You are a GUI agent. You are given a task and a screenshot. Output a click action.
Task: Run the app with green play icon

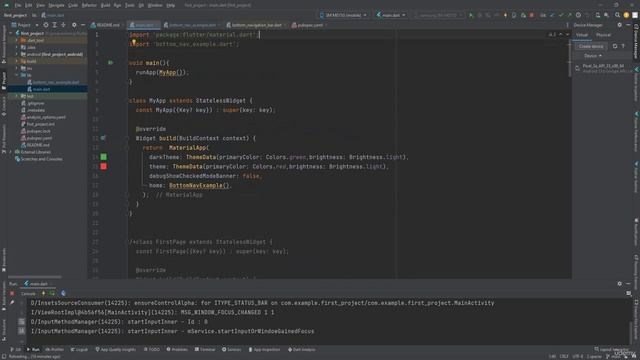tap(471, 15)
